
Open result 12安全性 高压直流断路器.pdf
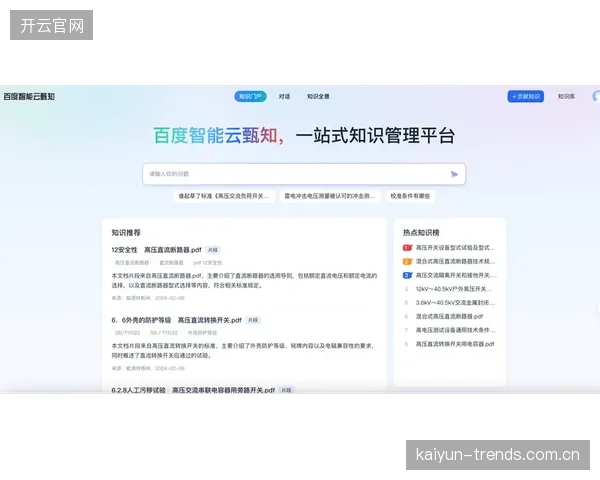point(156,250)
